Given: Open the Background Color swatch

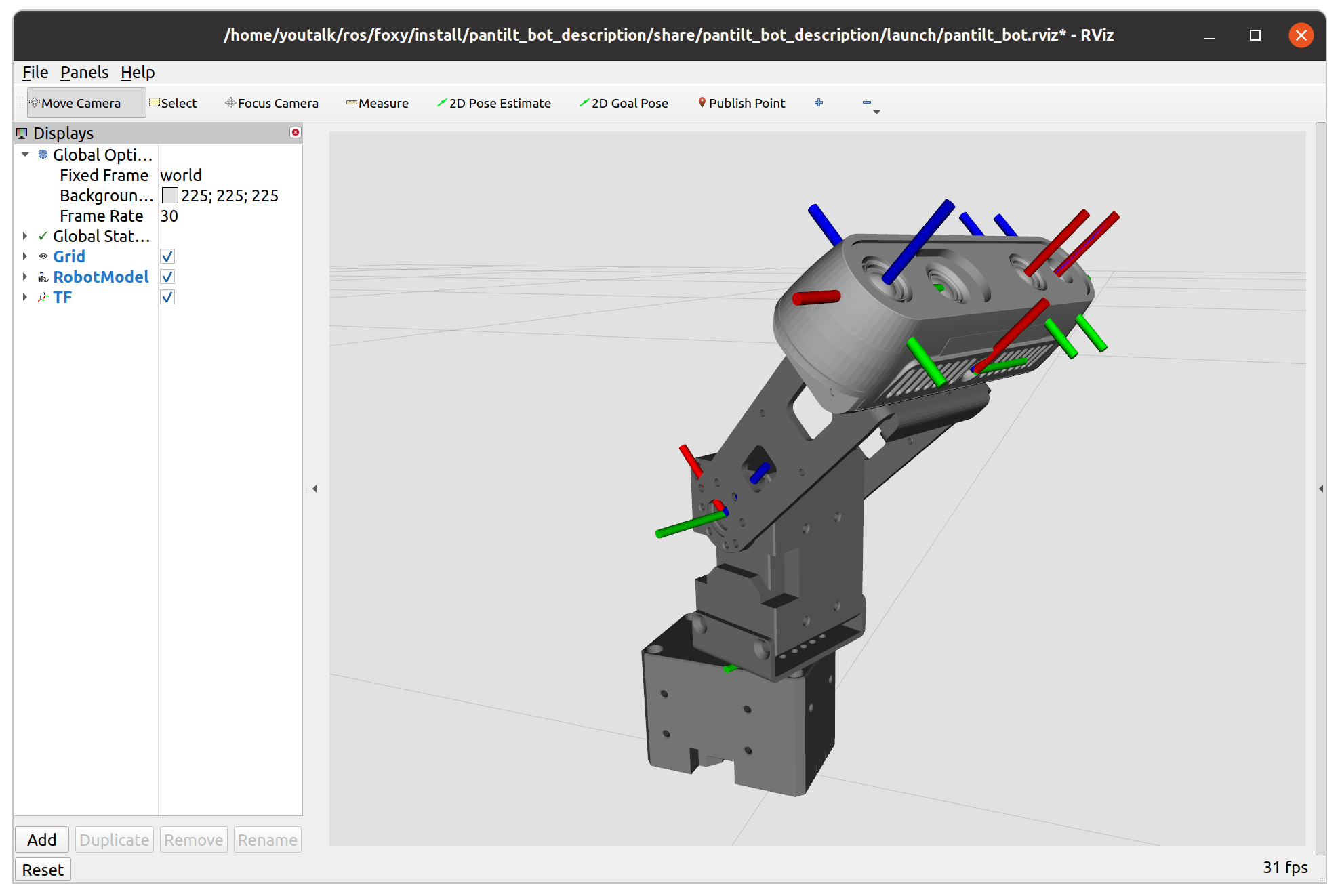Looking at the screenshot, I should click(170, 195).
